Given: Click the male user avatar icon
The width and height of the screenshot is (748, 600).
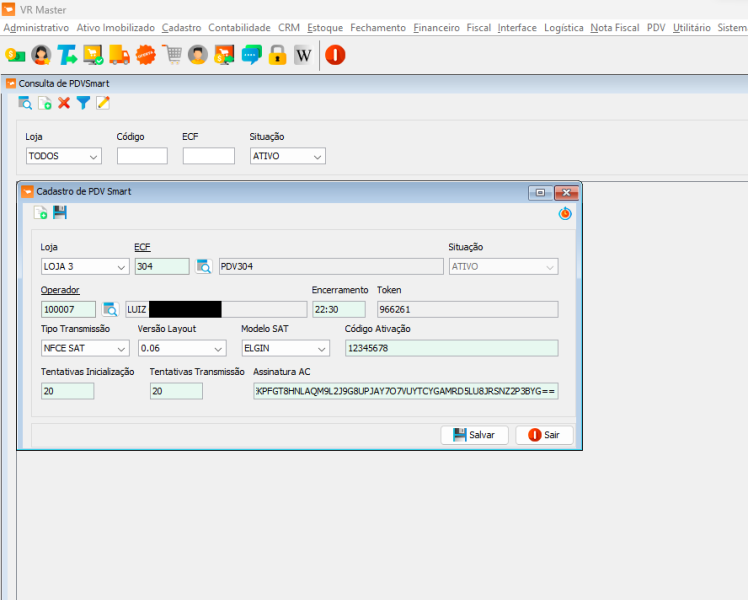Looking at the screenshot, I should coord(198,55).
